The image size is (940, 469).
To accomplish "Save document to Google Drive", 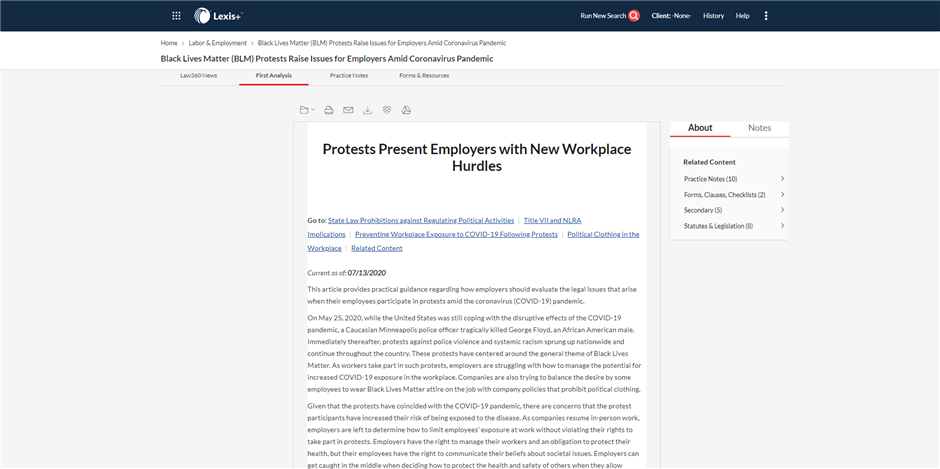I will click(x=406, y=110).
